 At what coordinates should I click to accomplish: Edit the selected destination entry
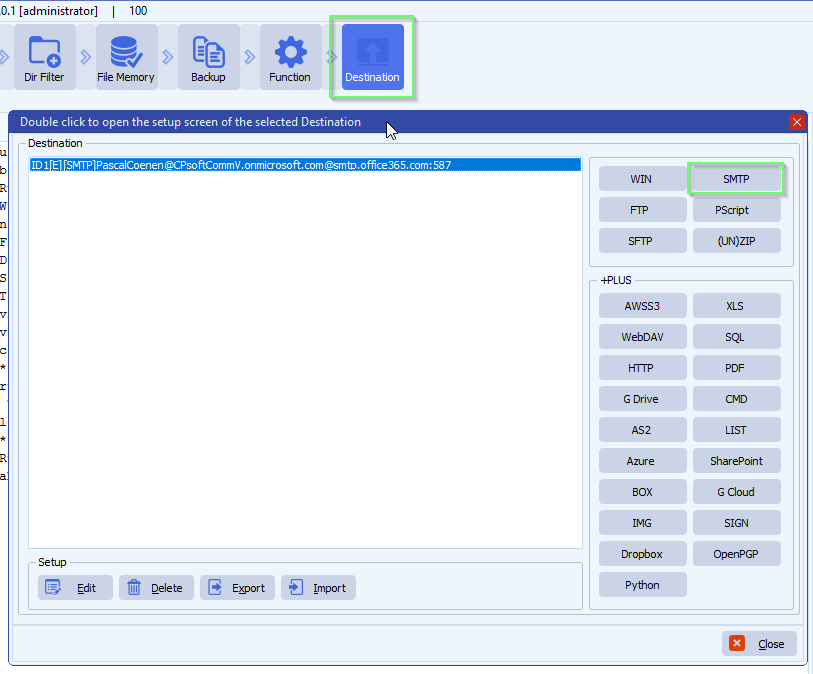[74, 587]
